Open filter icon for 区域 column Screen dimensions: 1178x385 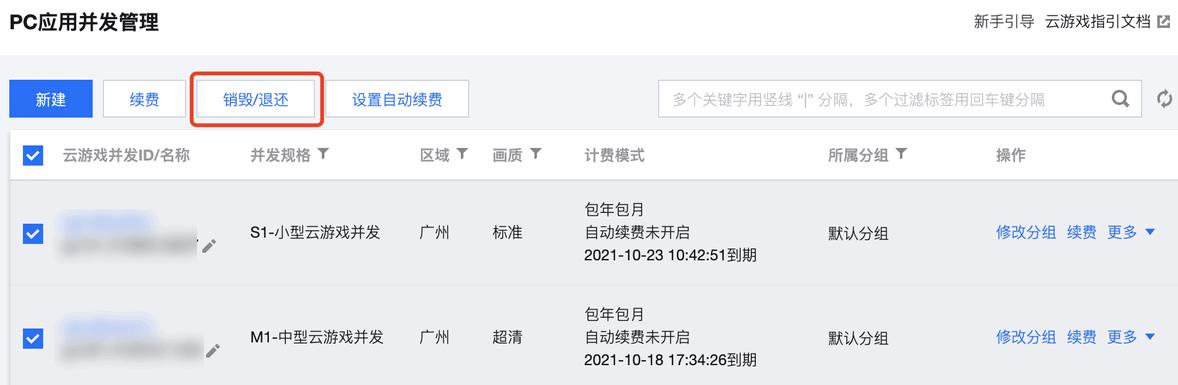(462, 154)
